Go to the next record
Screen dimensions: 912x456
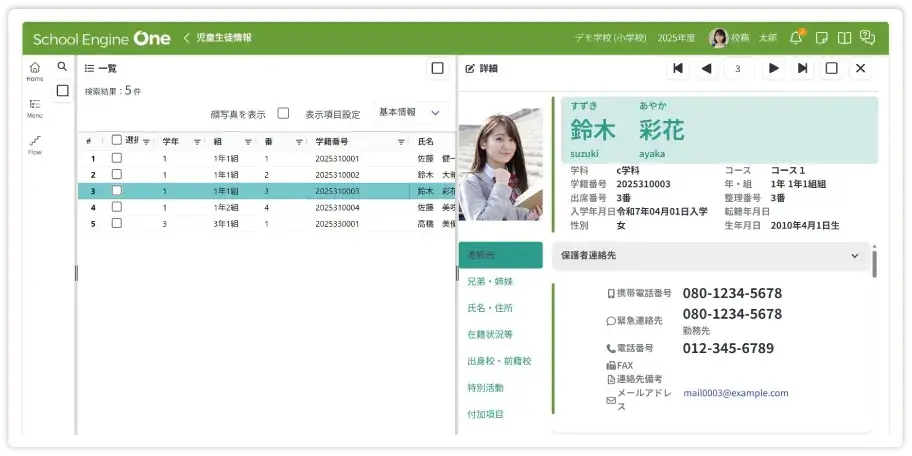(x=774, y=69)
